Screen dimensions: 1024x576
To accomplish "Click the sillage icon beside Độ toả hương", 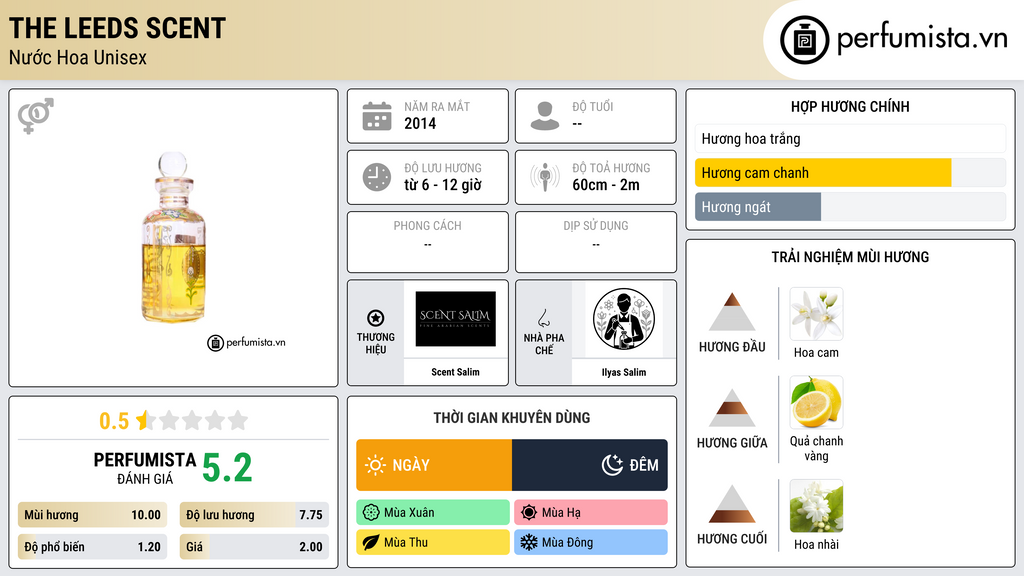I will [545, 177].
